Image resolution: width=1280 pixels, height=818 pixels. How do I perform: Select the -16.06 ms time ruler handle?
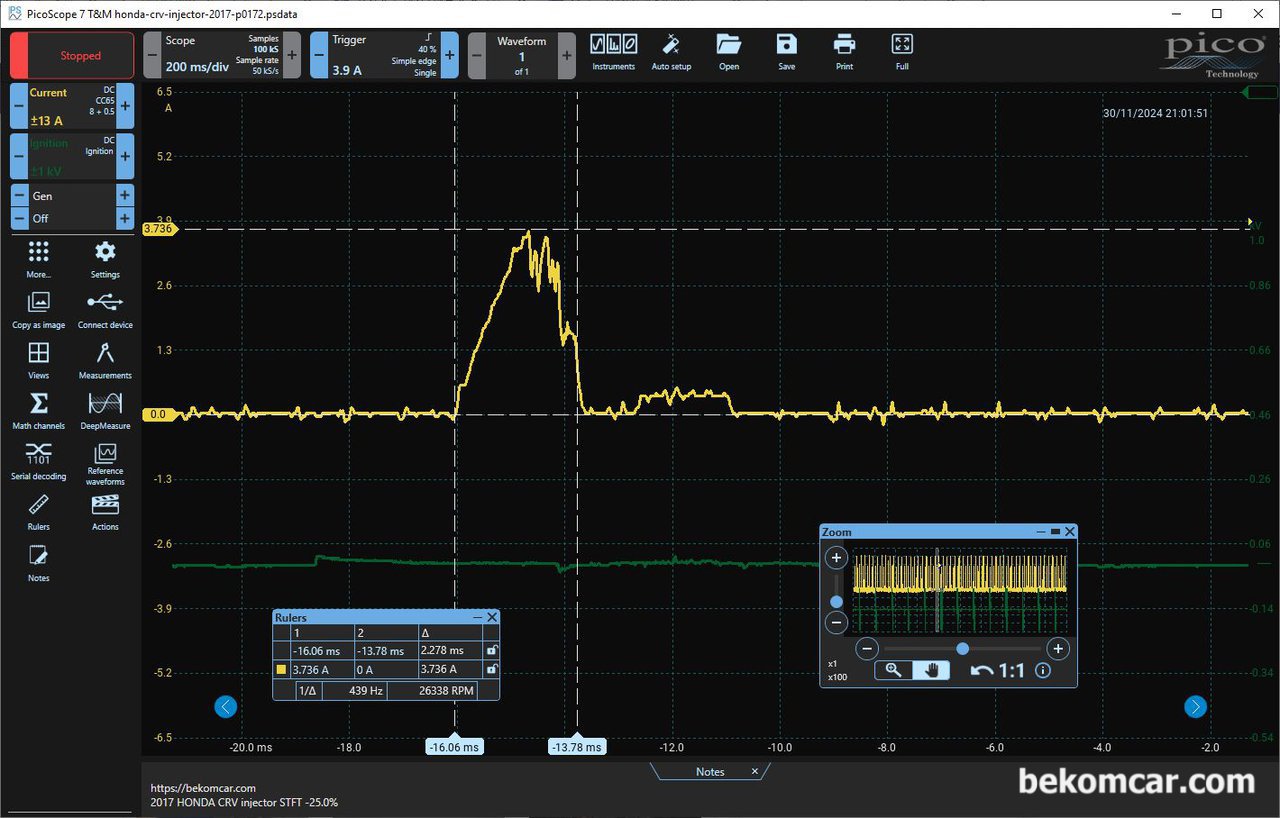tap(455, 747)
